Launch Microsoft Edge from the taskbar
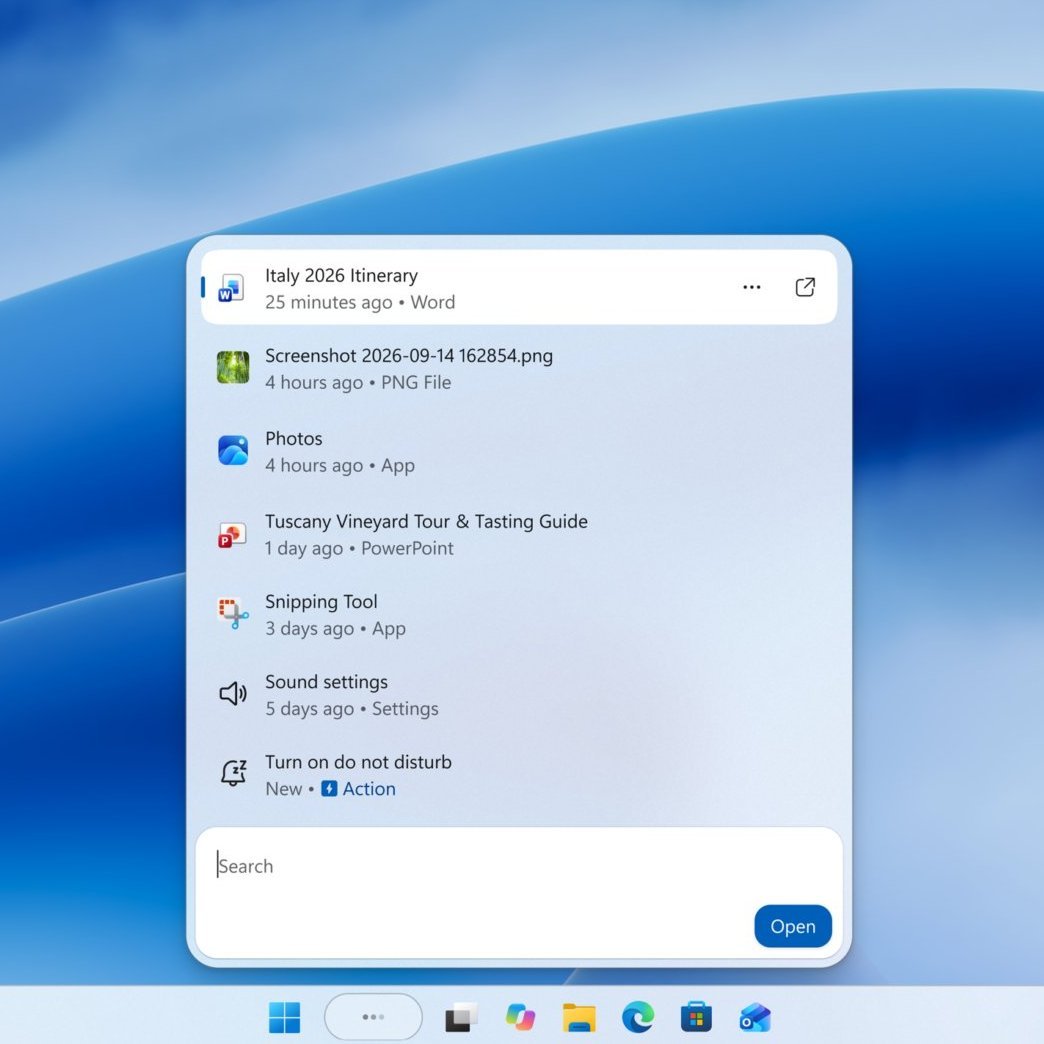The image size is (1044, 1044). (637, 1017)
